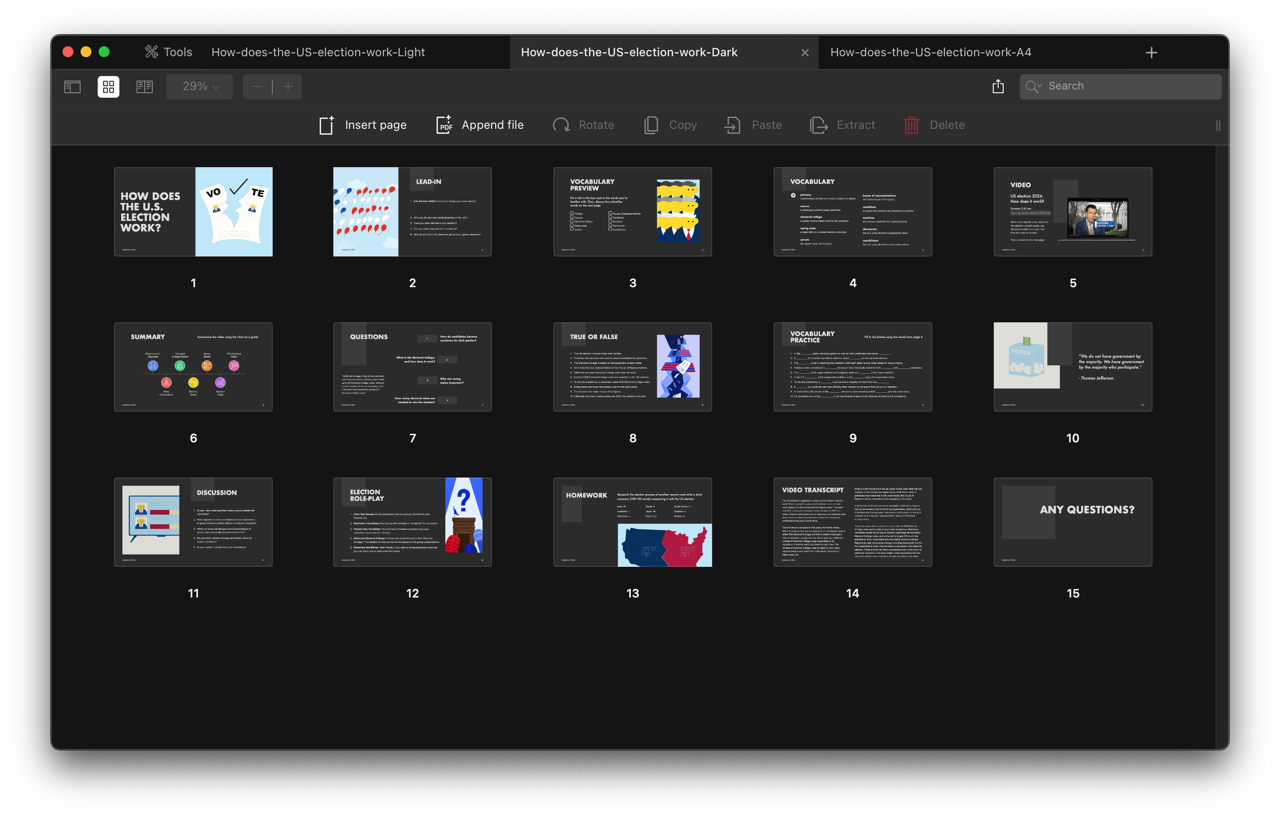
Task: Zoom in with the plus button
Action: (288, 87)
